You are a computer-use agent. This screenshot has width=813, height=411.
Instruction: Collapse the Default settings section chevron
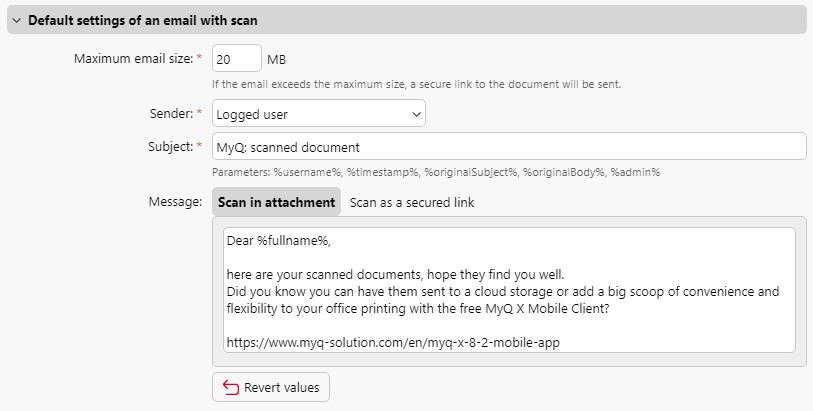pos(16,20)
